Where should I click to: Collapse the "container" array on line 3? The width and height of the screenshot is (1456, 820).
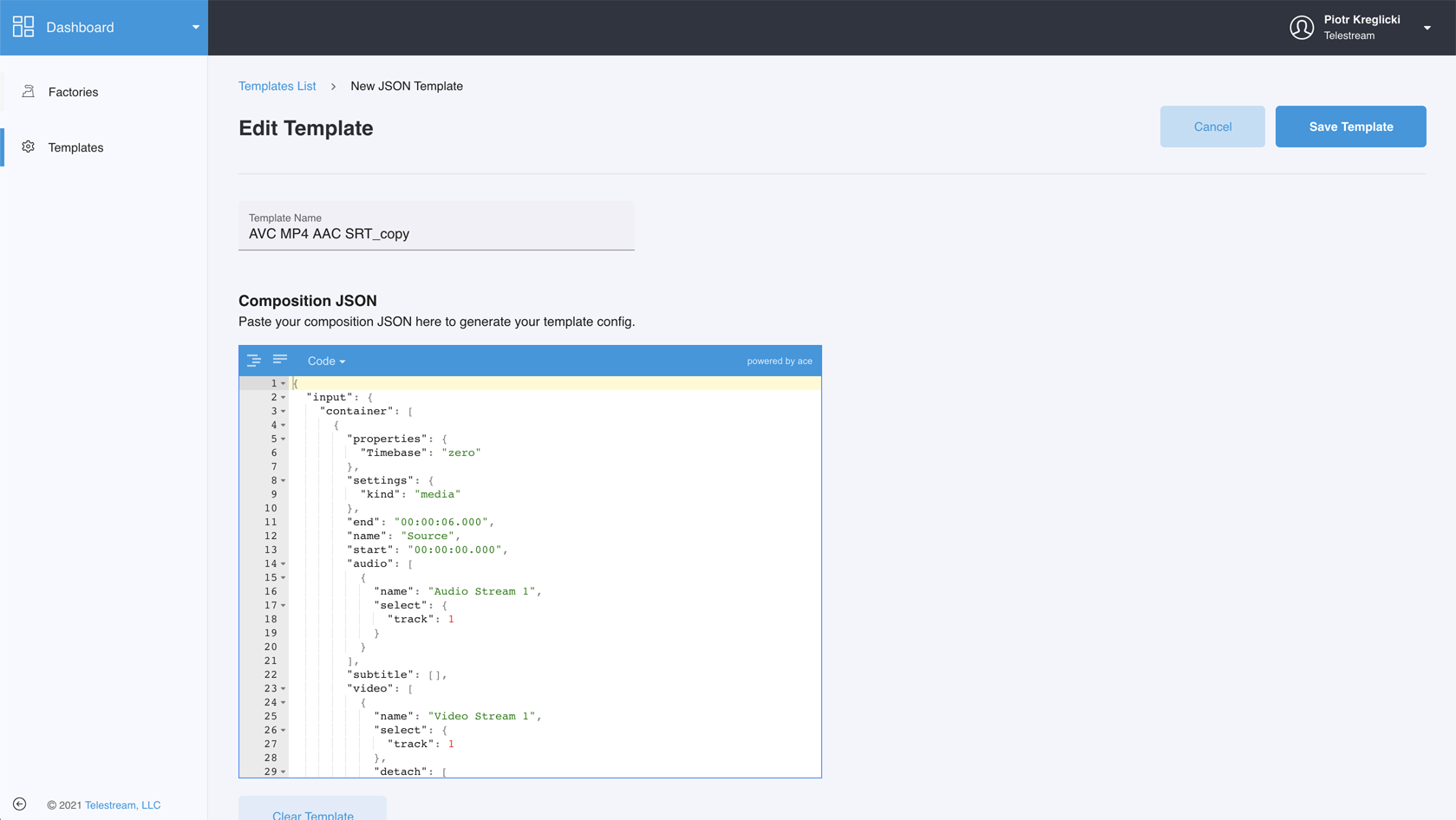click(x=284, y=411)
